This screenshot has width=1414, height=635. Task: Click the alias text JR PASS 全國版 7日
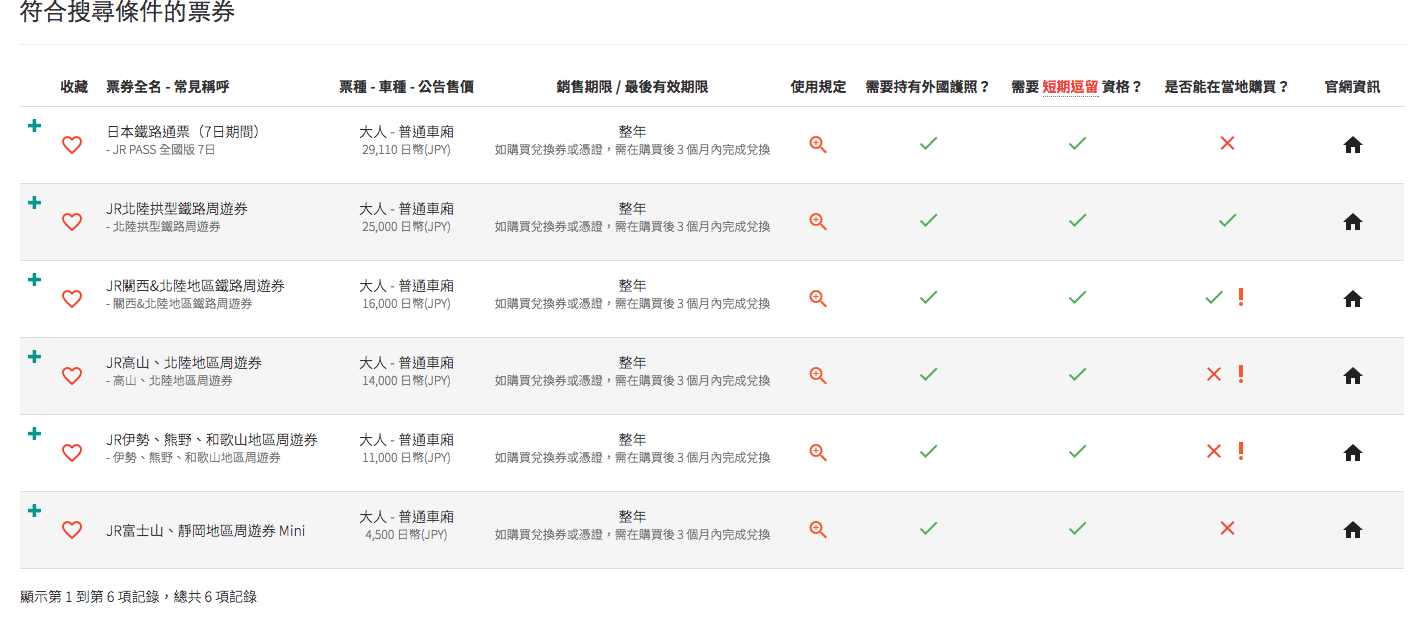(x=164, y=150)
